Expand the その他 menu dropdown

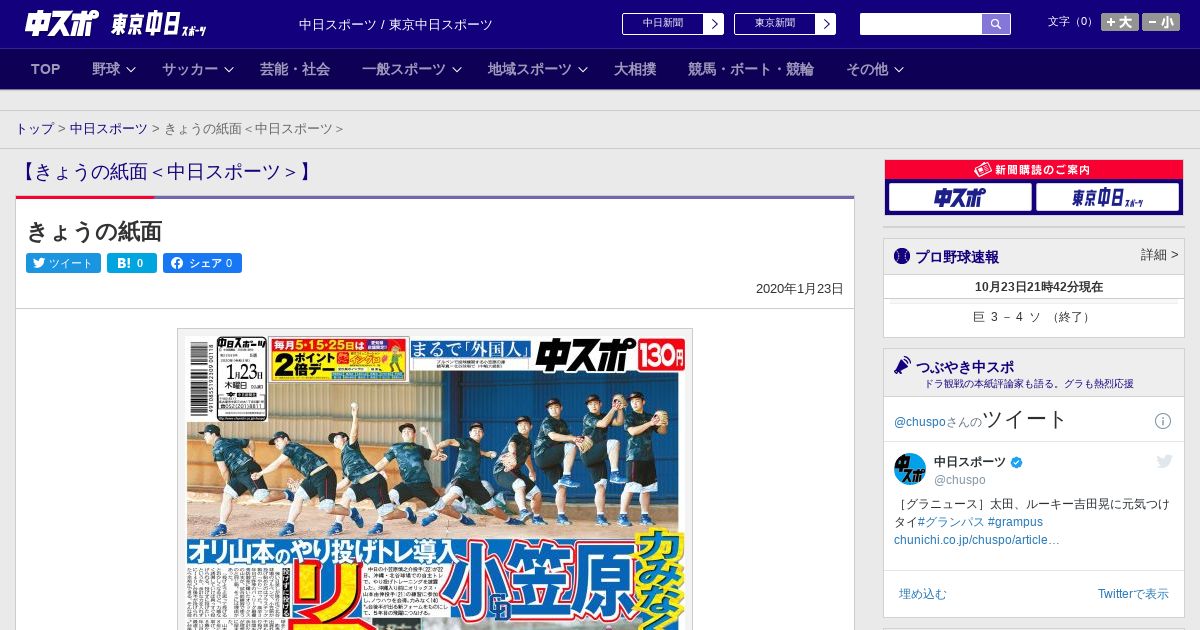(875, 69)
